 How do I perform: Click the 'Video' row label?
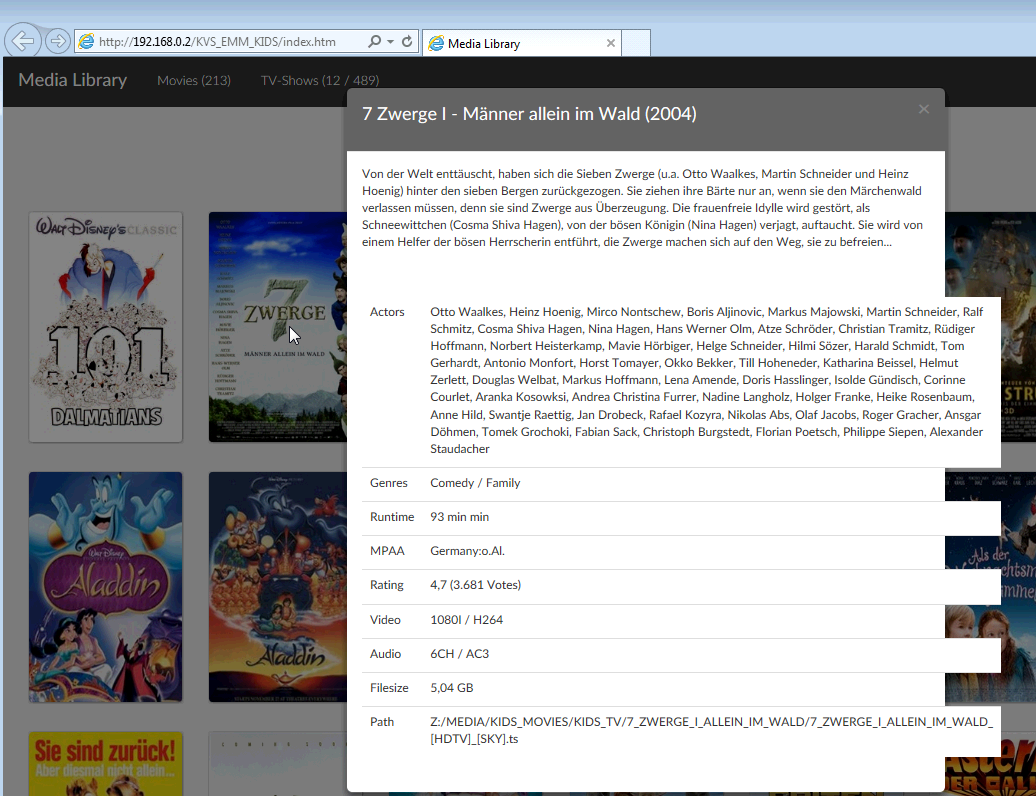pos(385,620)
